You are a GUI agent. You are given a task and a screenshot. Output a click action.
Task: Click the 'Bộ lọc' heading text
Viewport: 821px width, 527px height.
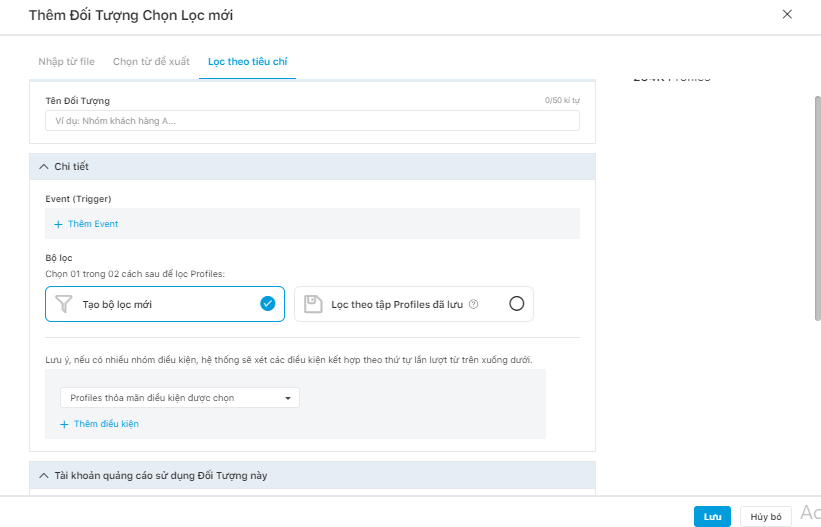59,258
